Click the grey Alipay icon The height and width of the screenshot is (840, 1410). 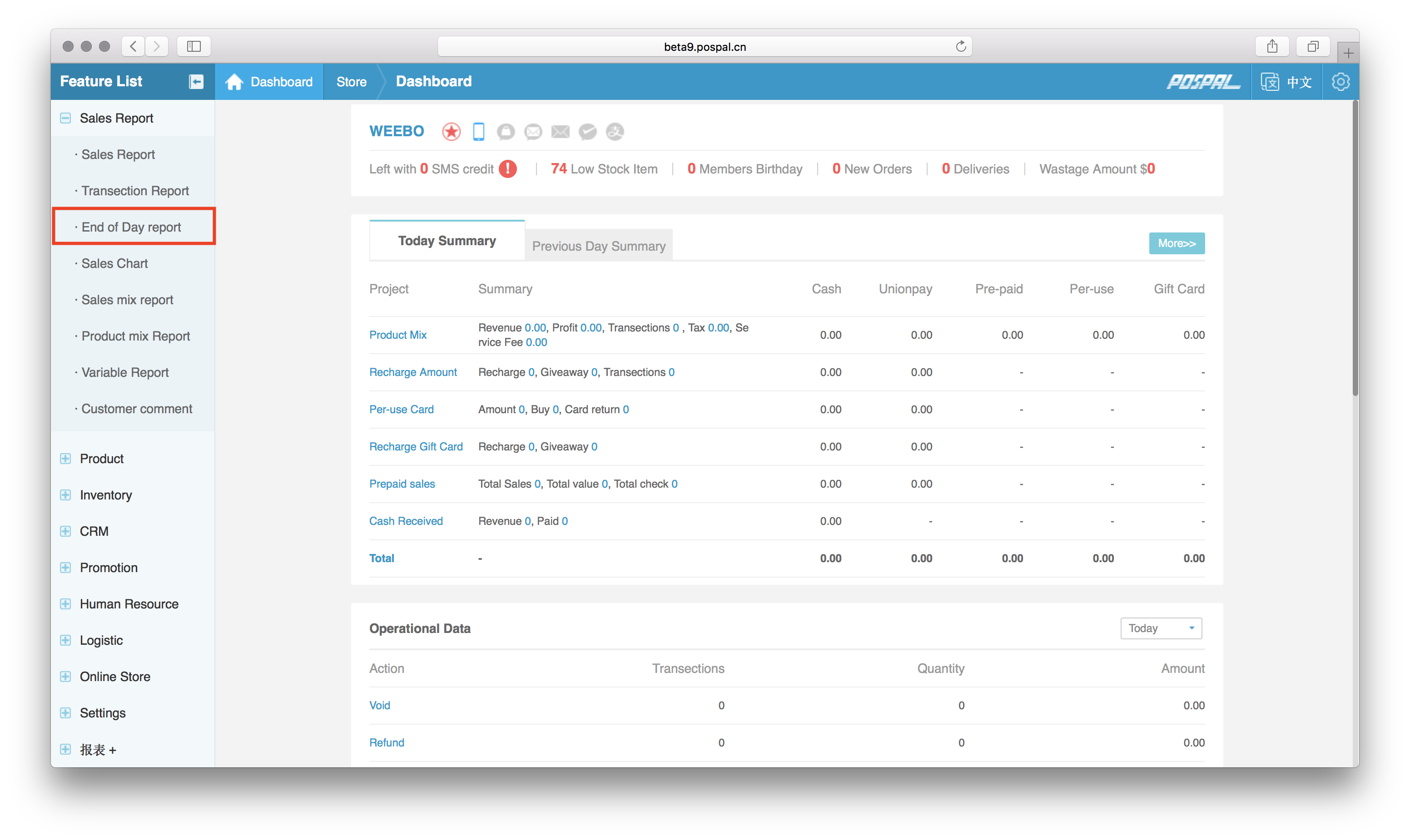coord(615,131)
